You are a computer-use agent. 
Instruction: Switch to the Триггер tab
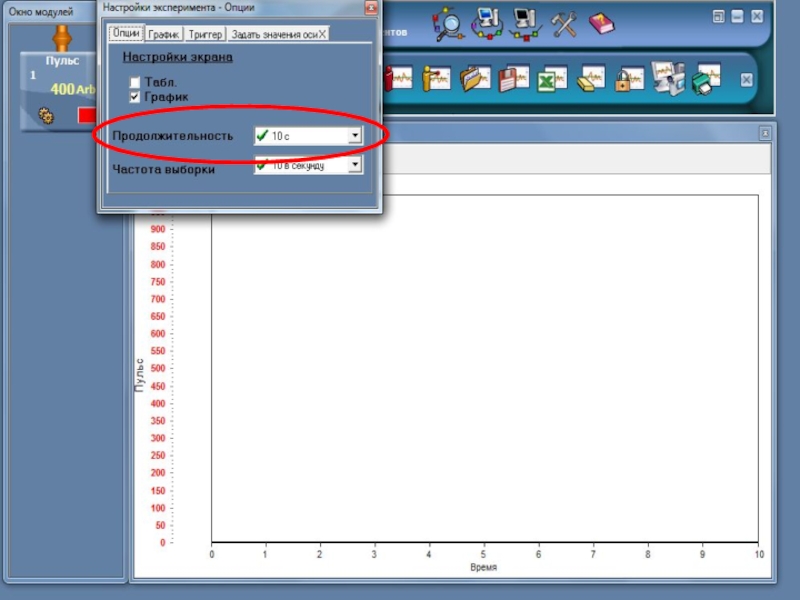[205, 34]
